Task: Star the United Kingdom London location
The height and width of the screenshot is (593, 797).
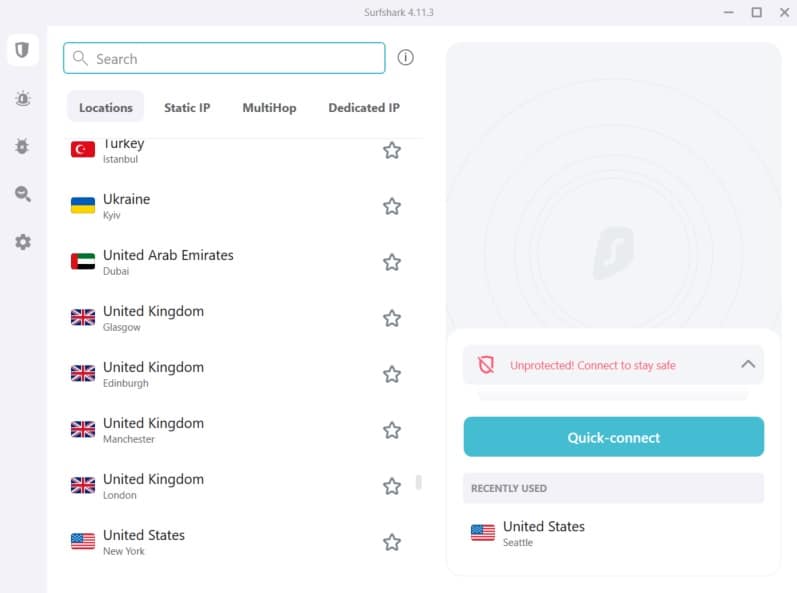Action: pyautogui.click(x=392, y=486)
